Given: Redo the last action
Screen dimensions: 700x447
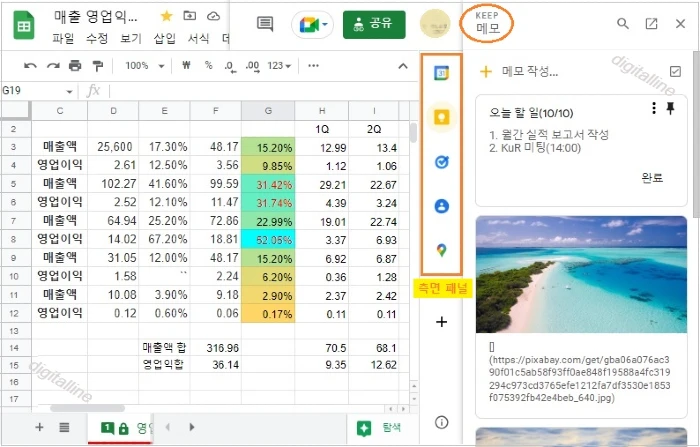Looking at the screenshot, I should tap(53, 66).
